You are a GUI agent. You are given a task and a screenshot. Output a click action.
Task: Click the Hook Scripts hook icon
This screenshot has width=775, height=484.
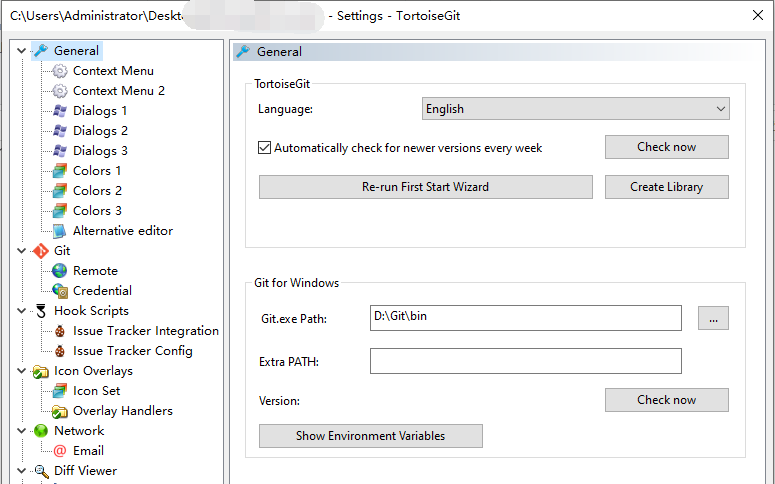[41, 311]
